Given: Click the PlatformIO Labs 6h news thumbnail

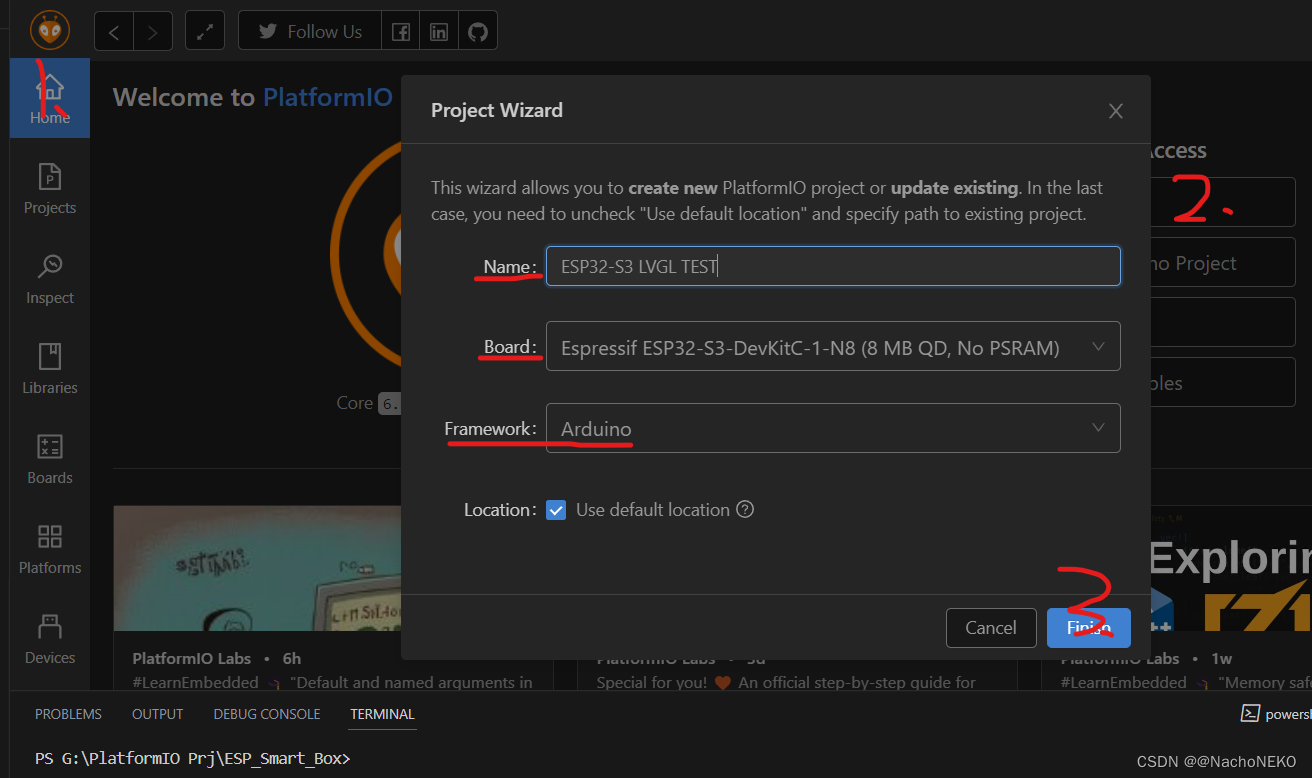Looking at the screenshot, I should [x=257, y=568].
